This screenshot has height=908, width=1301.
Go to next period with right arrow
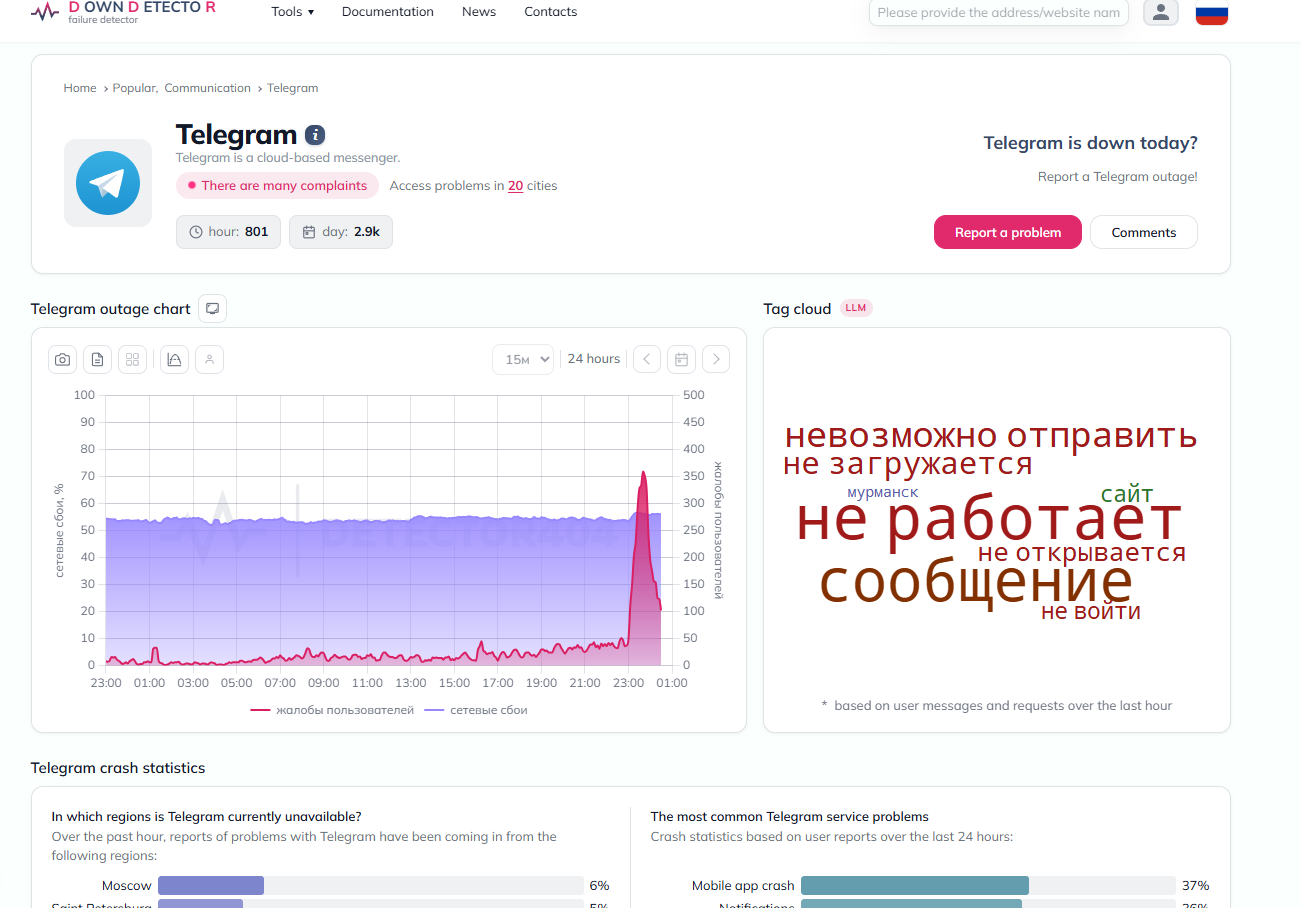pyautogui.click(x=716, y=360)
